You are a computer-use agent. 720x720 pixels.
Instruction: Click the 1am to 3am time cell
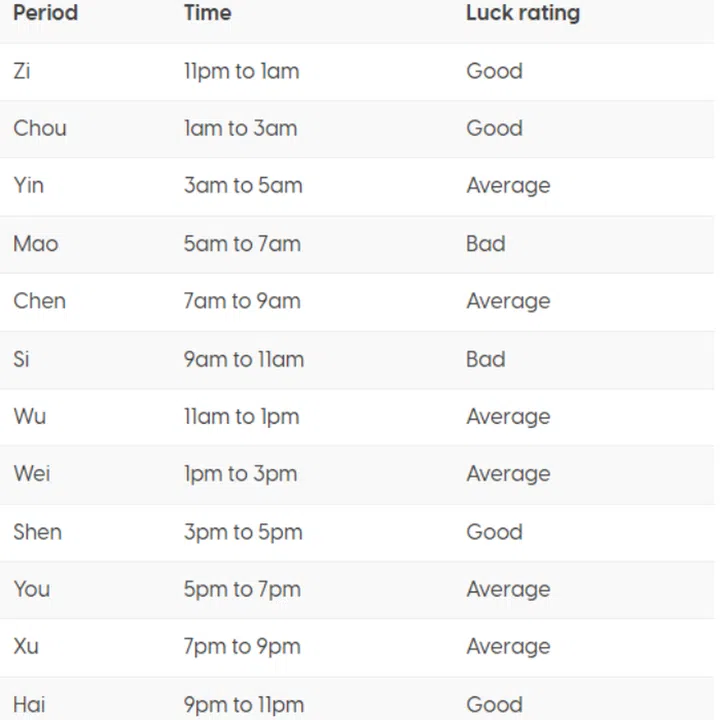click(240, 128)
